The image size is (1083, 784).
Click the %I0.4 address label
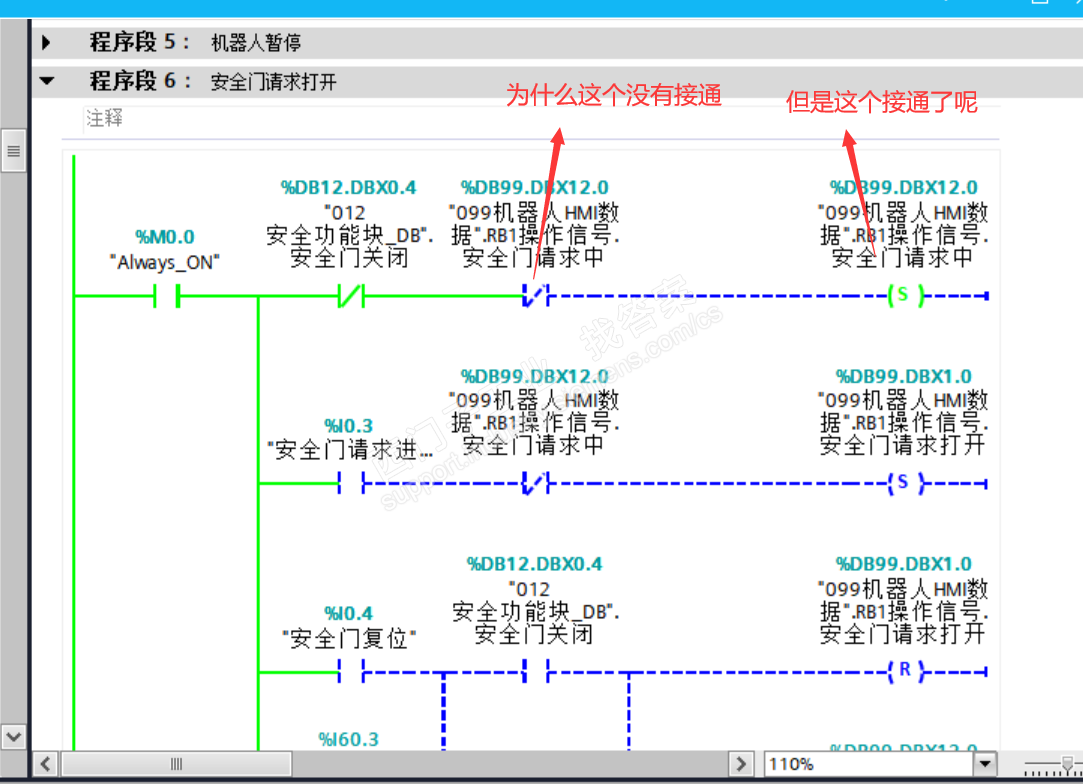coord(349,613)
